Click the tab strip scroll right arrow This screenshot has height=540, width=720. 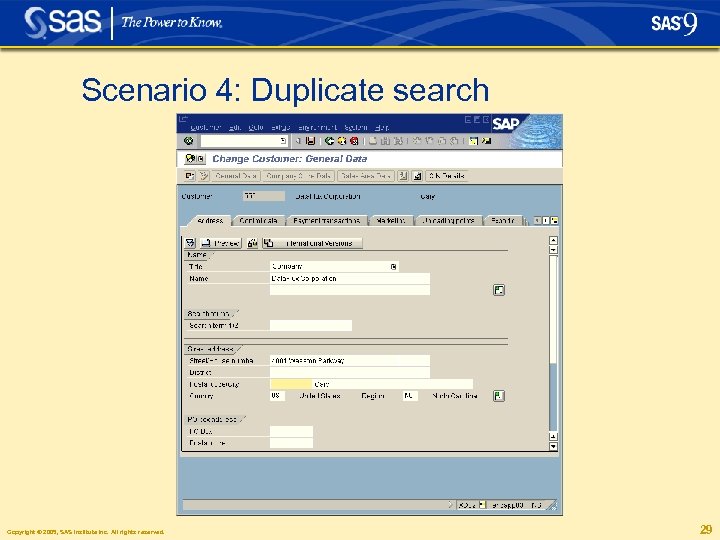point(546,221)
